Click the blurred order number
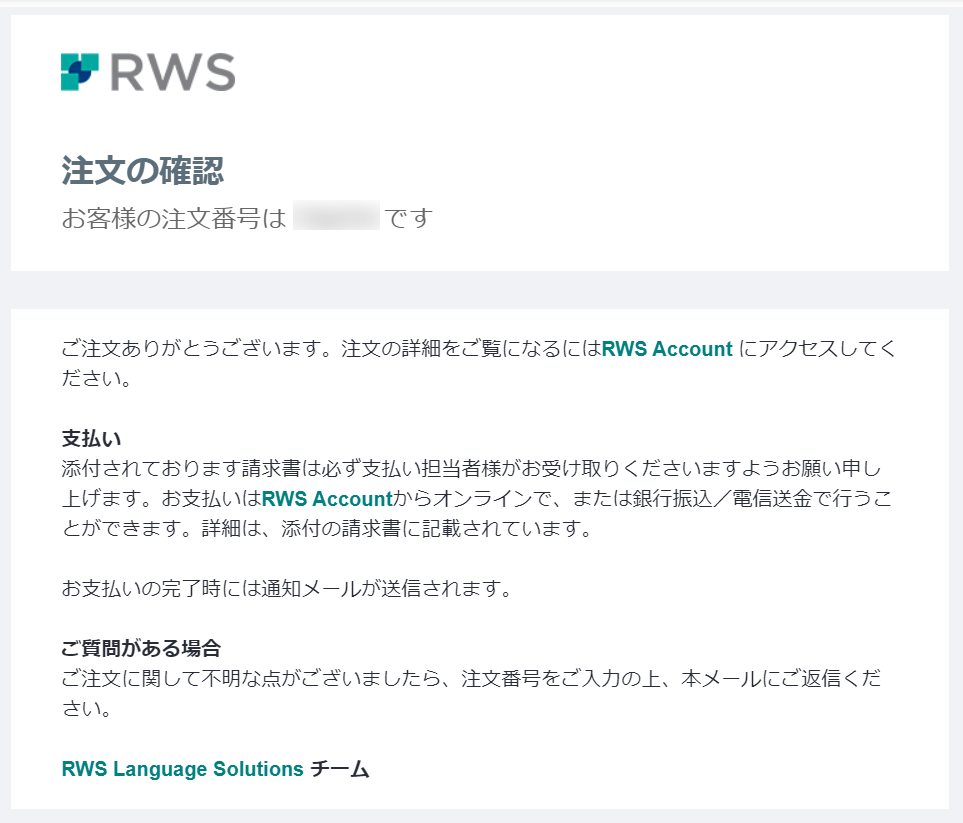 pos(337,217)
